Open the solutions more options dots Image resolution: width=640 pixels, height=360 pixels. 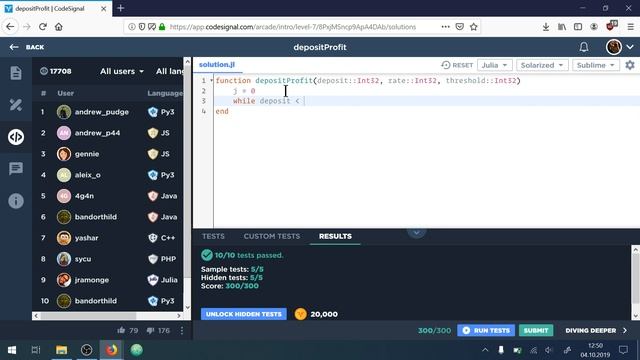(182, 331)
